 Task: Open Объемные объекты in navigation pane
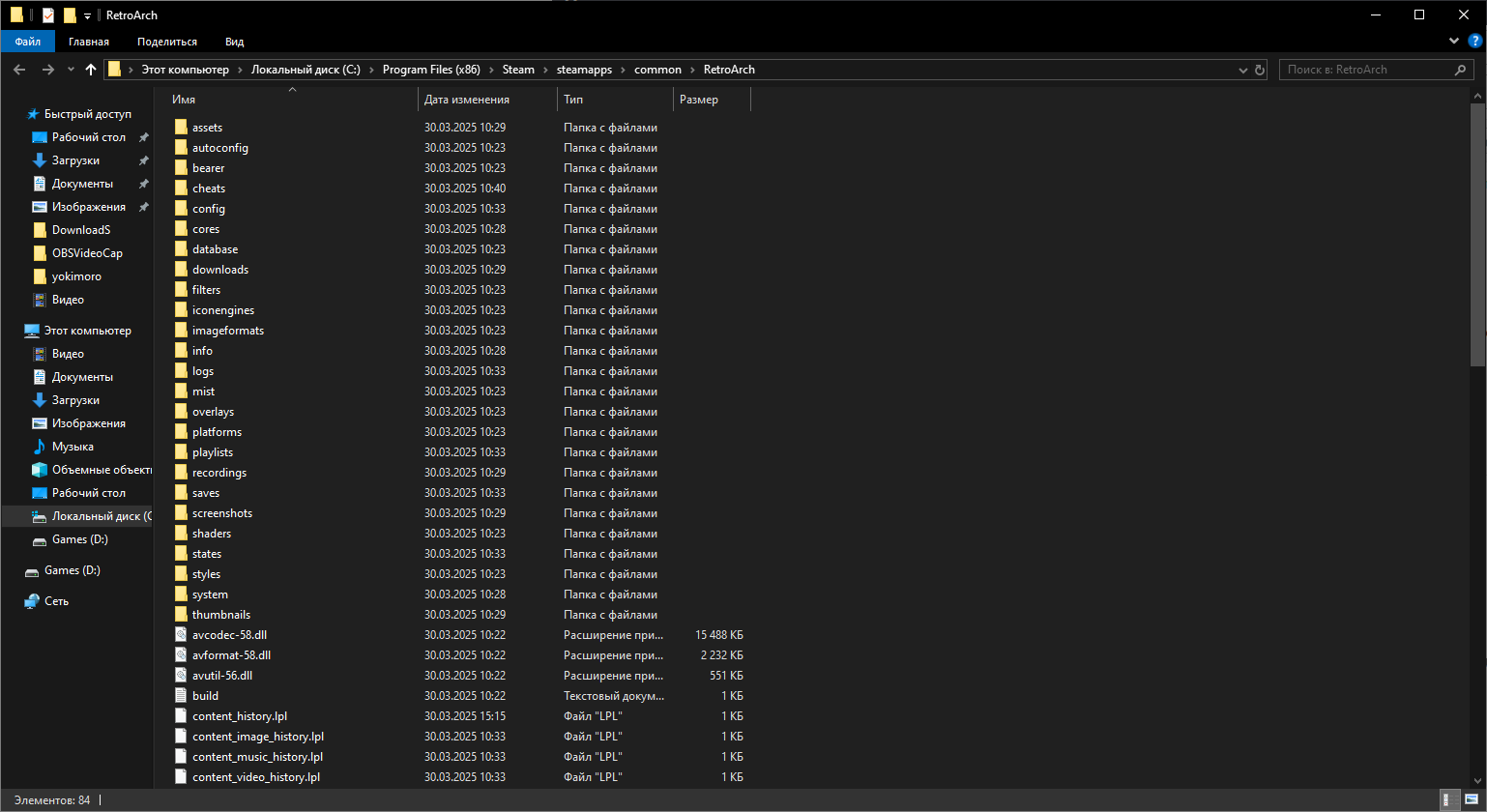coord(102,470)
